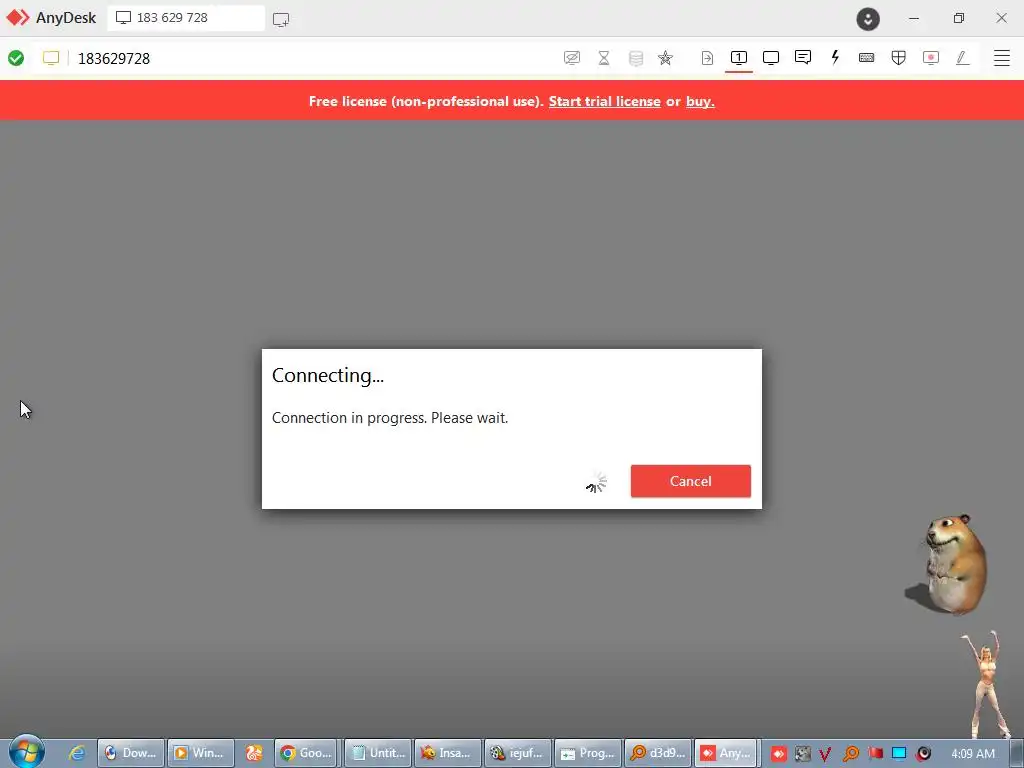Start session recording icon
The height and width of the screenshot is (768, 1024).
[931, 58]
